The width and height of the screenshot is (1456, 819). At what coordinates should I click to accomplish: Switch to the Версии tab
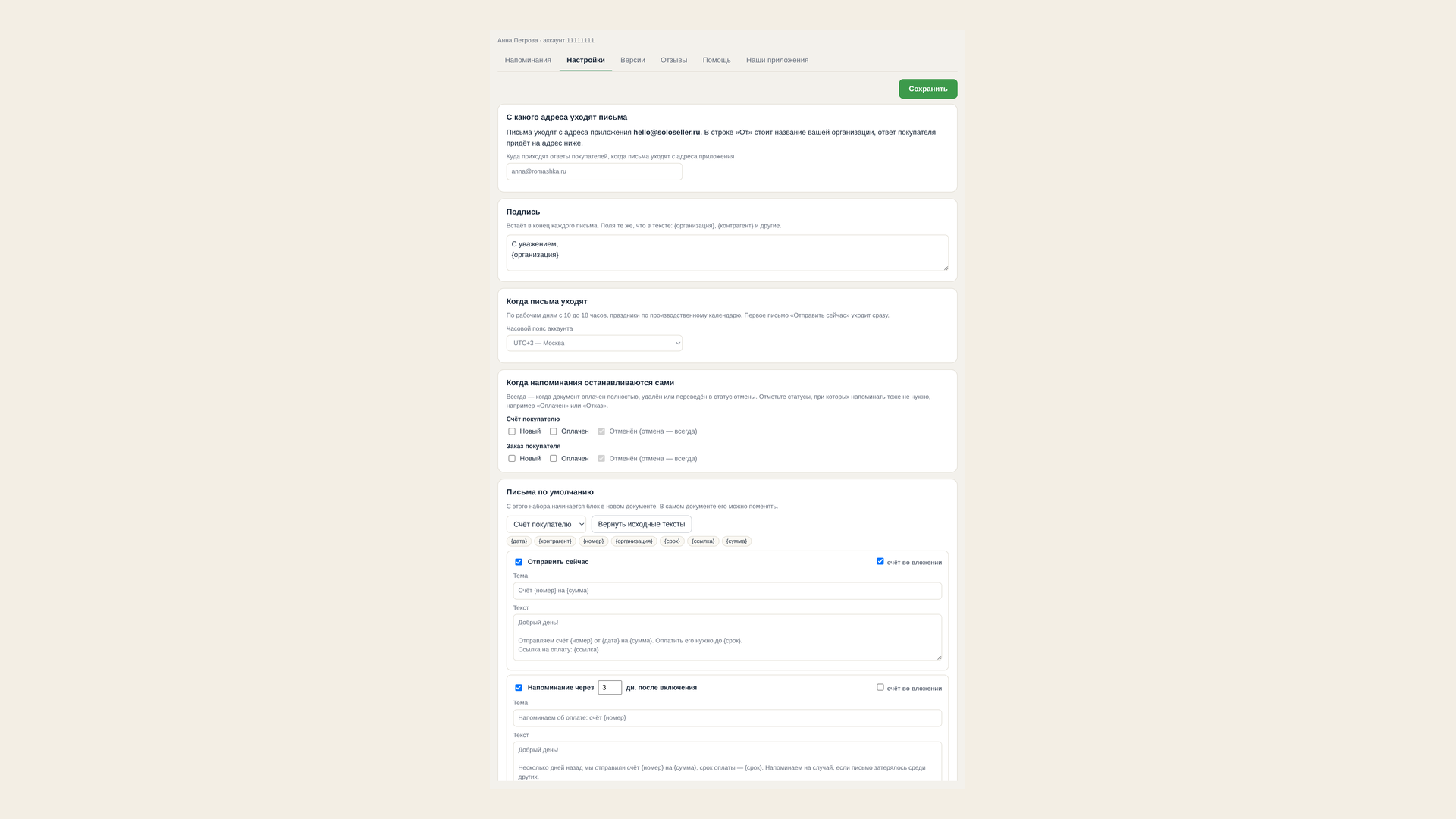pyautogui.click(x=632, y=60)
